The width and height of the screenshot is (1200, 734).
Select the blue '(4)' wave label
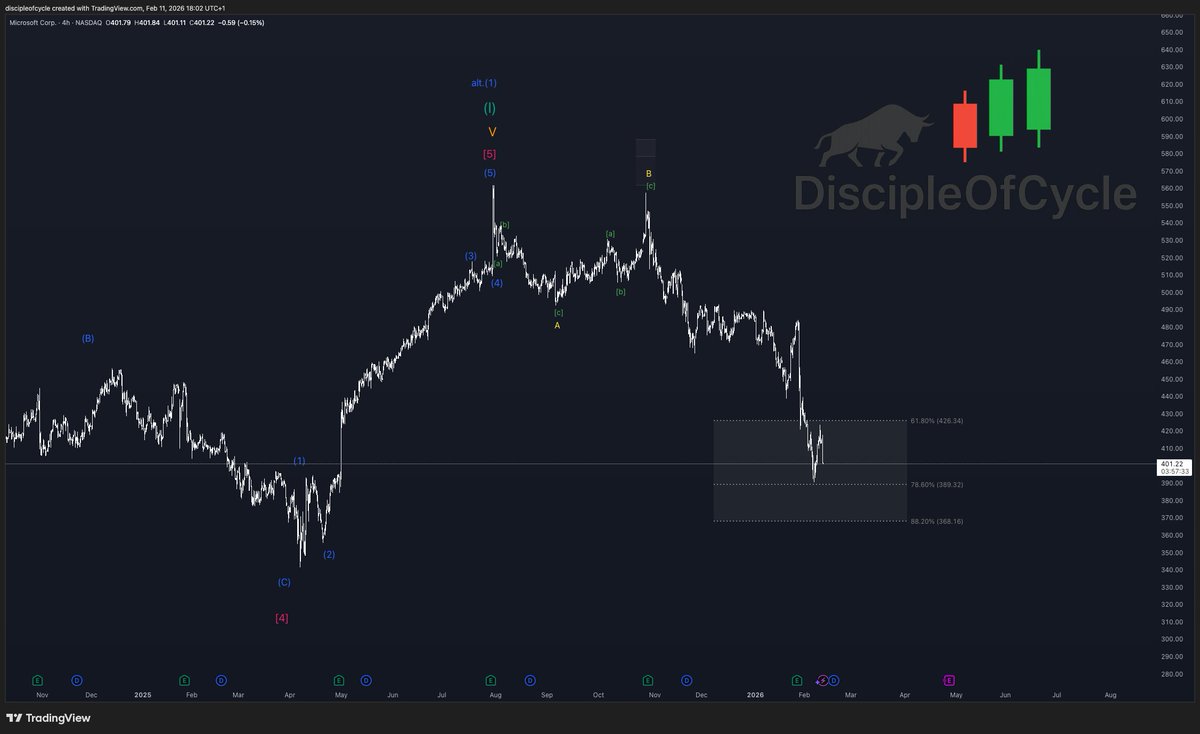pyautogui.click(x=497, y=283)
